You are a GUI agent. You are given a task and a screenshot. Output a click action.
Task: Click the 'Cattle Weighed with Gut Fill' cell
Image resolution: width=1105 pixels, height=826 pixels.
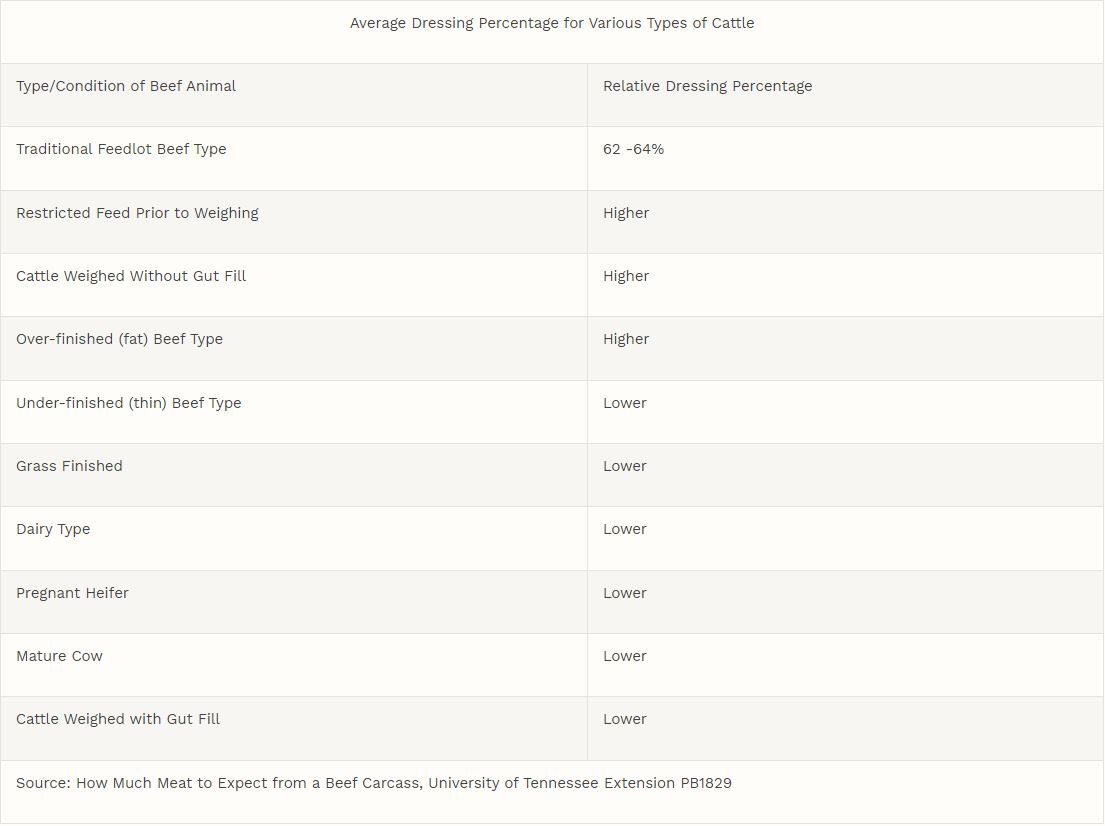coord(118,719)
